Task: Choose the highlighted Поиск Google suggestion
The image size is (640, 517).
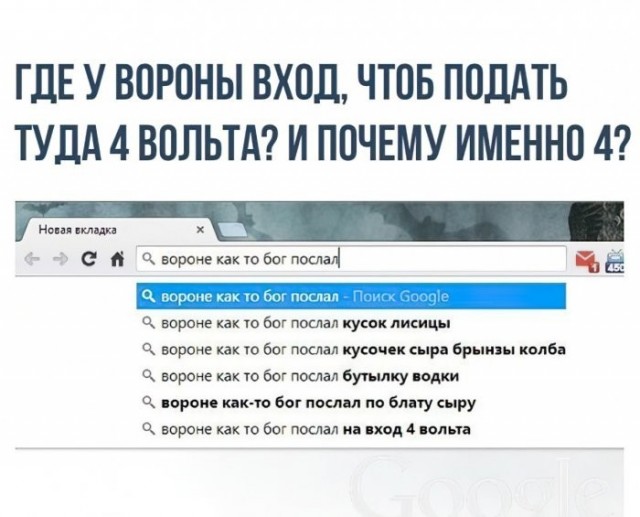Action: pos(351,296)
